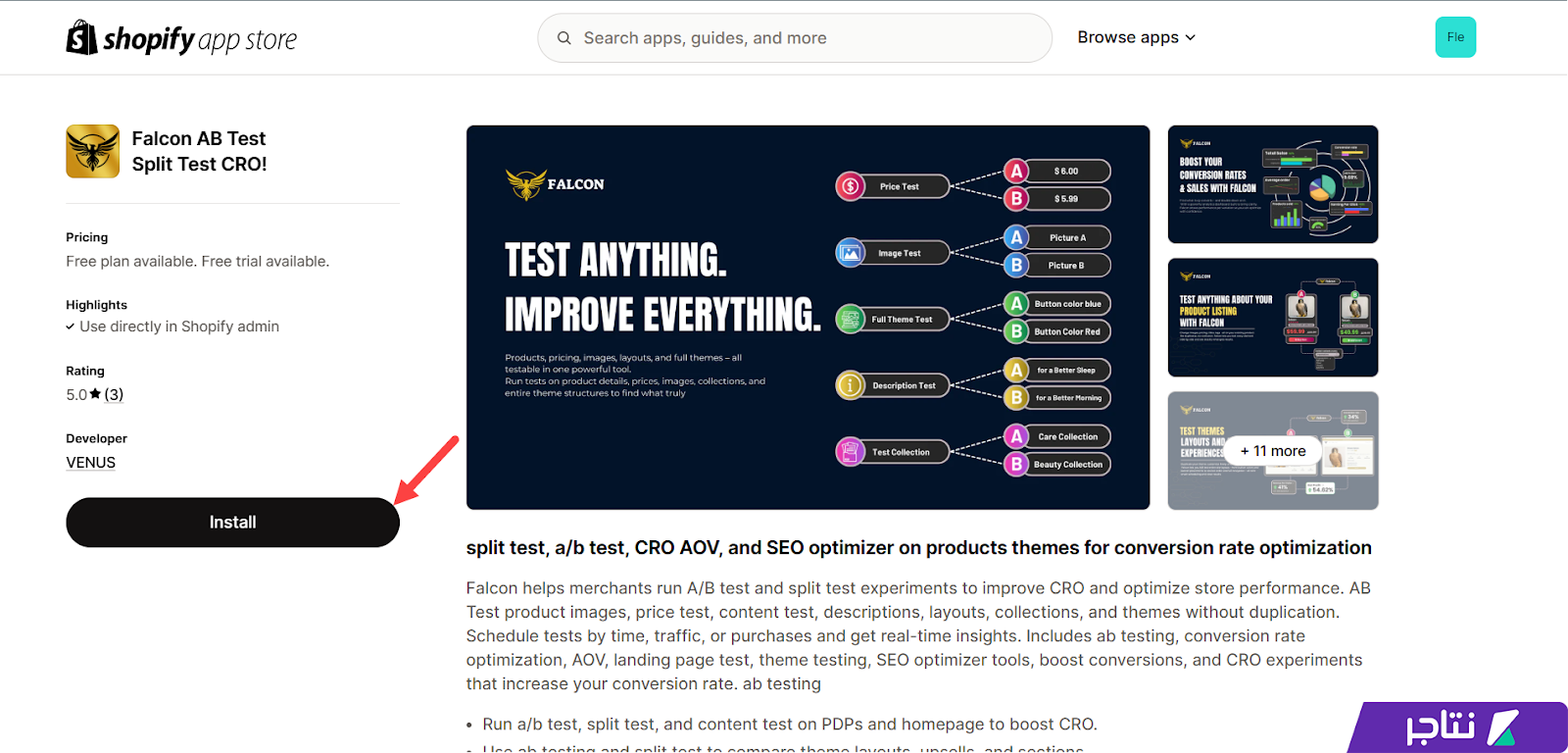1568x753 pixels.
Task: Click the $ 5.99 variant B label
Action: tap(1066, 199)
